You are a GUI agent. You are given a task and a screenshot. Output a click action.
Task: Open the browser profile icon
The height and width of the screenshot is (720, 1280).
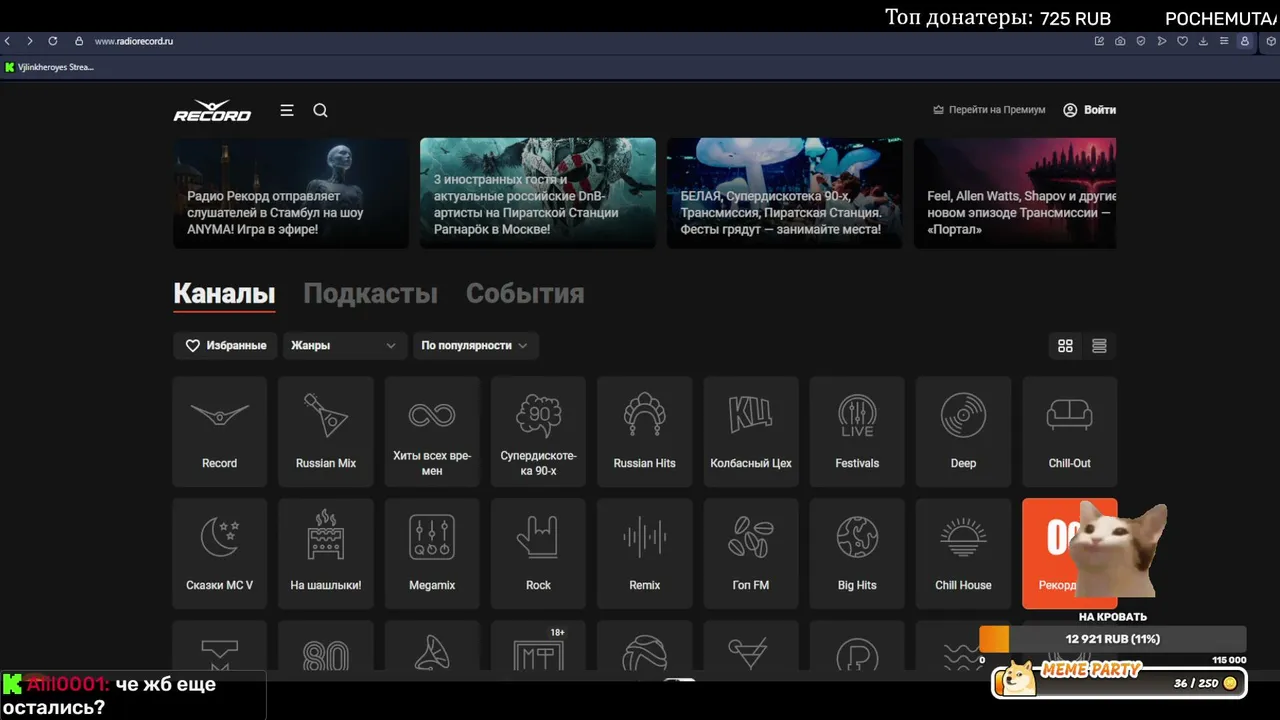pyautogui.click(x=1245, y=41)
